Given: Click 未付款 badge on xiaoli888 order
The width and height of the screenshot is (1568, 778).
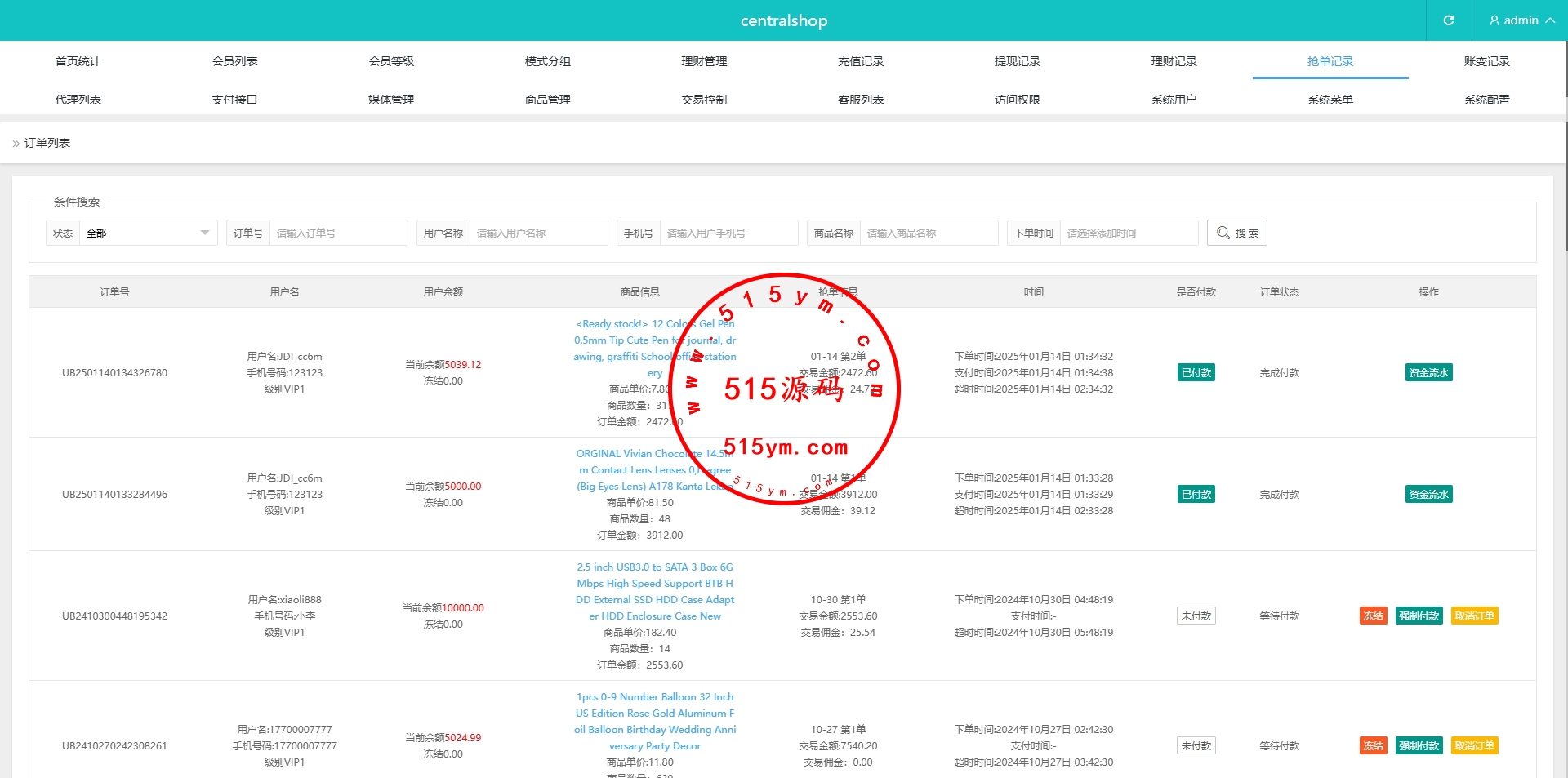Looking at the screenshot, I should coord(1196,616).
